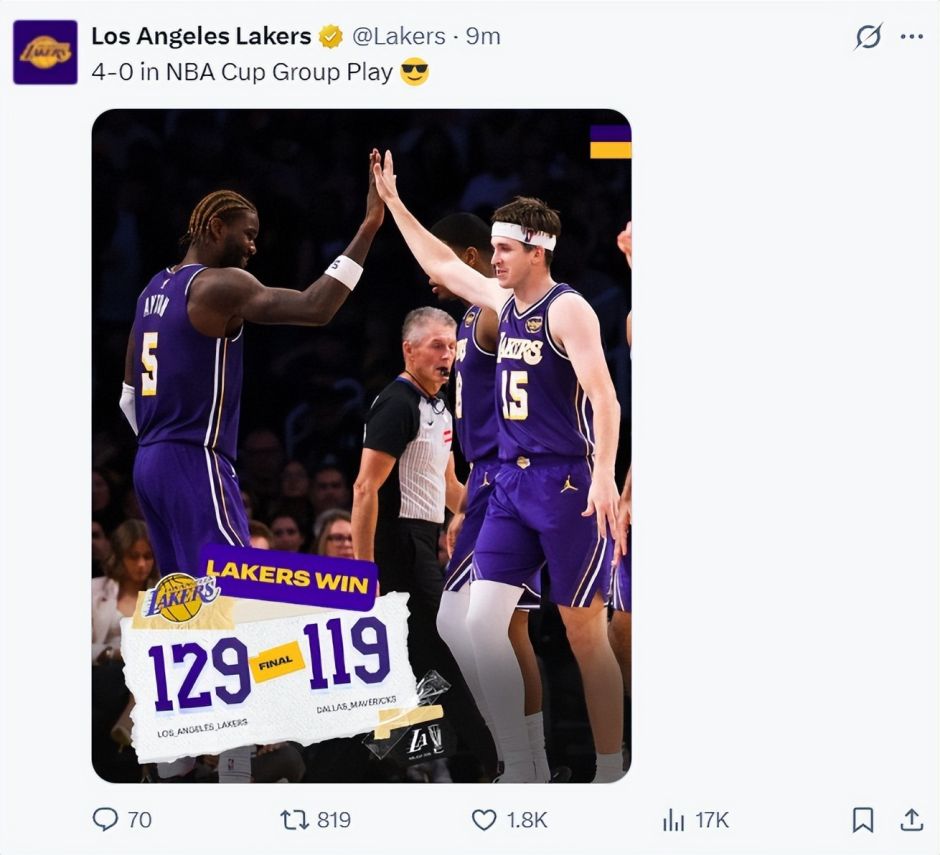The width and height of the screenshot is (940, 855).
Task: Click the 1.8K likes count
Action: click(x=526, y=820)
